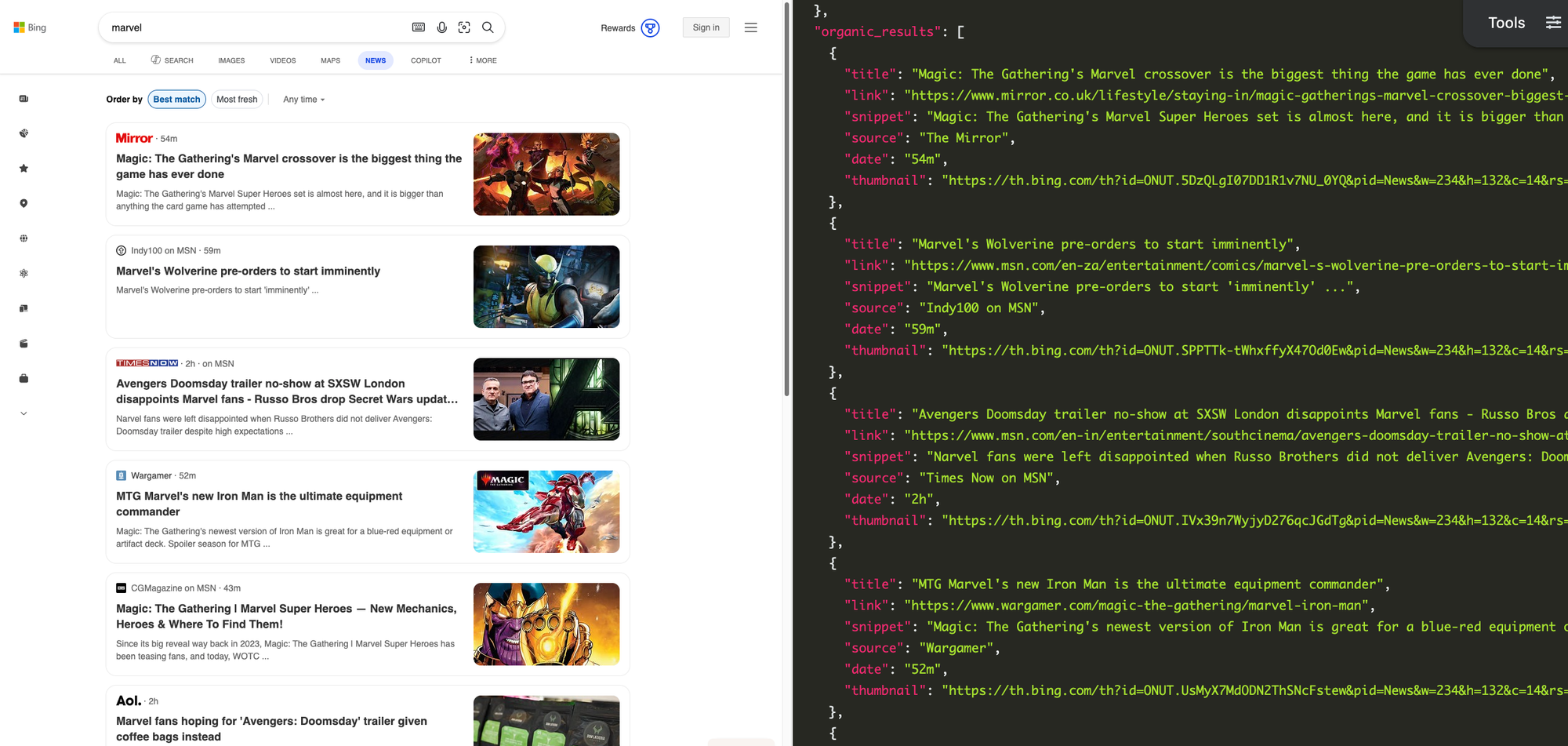This screenshot has height=746, width=1568.
Task: Click the "Times Now on MSN" source value in JSON
Action: point(986,479)
